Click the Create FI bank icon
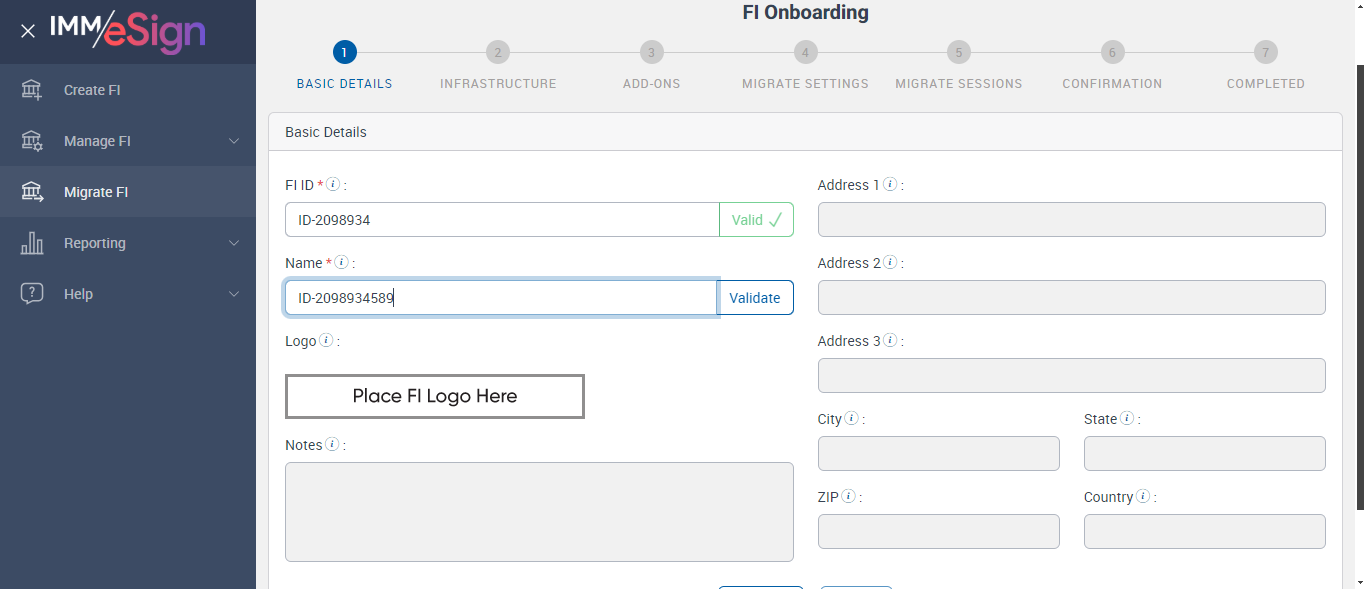Viewport: 1366px width, 589px height. click(32, 90)
